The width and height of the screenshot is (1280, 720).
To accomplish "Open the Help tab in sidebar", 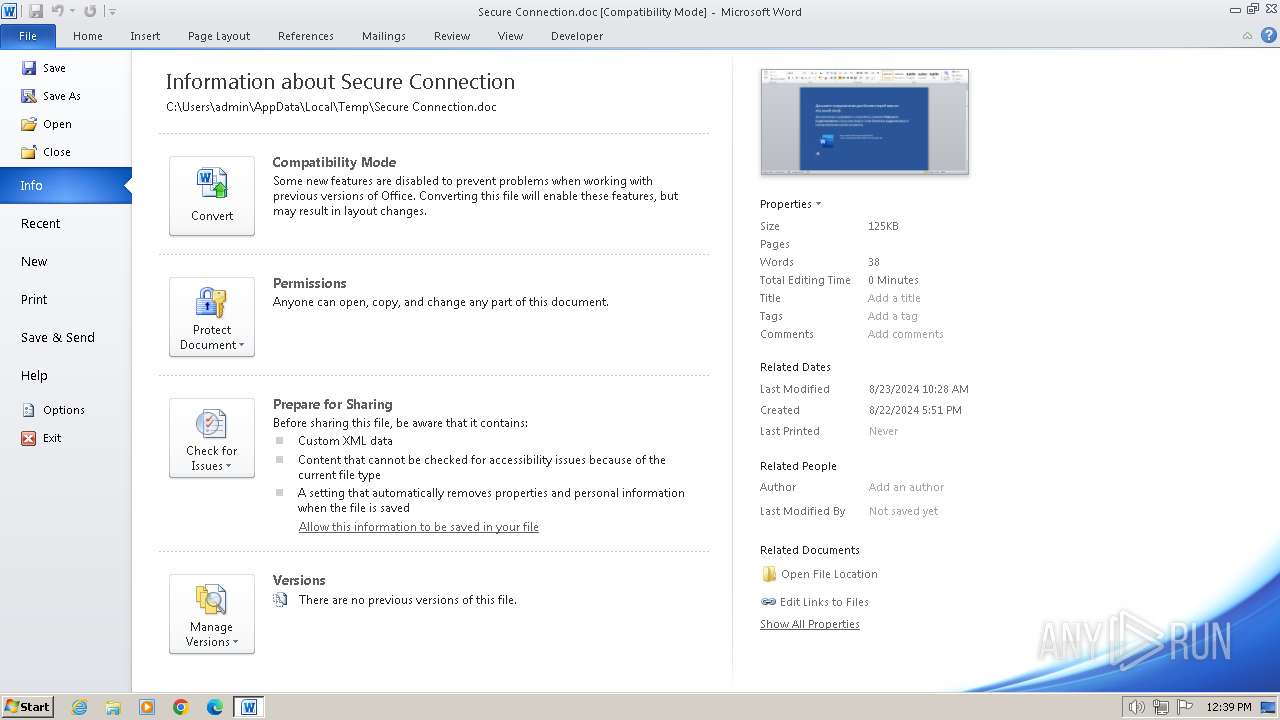I will pos(34,375).
